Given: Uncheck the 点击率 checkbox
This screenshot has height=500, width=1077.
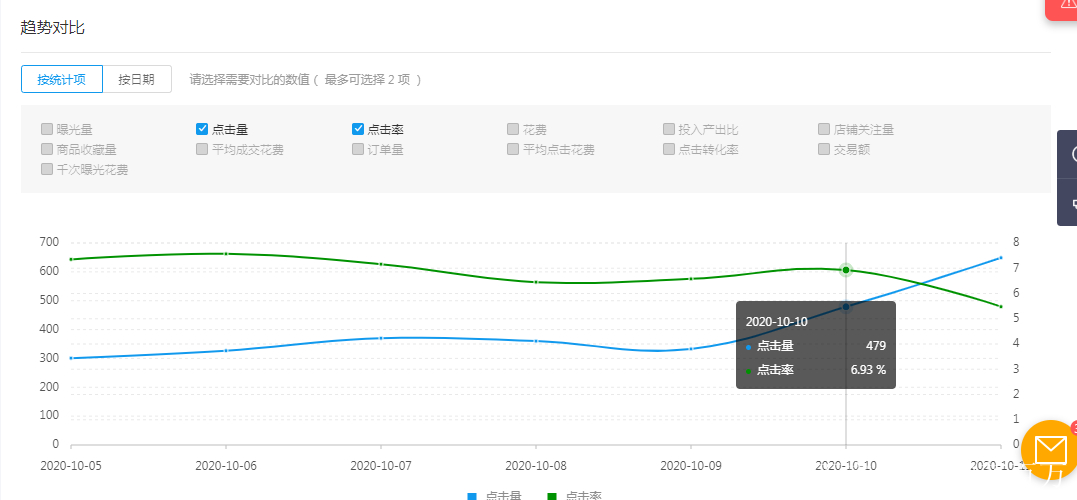Looking at the screenshot, I should (x=358, y=128).
